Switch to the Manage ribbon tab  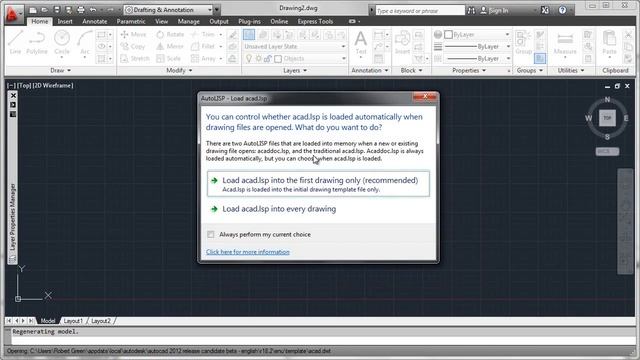(189, 21)
